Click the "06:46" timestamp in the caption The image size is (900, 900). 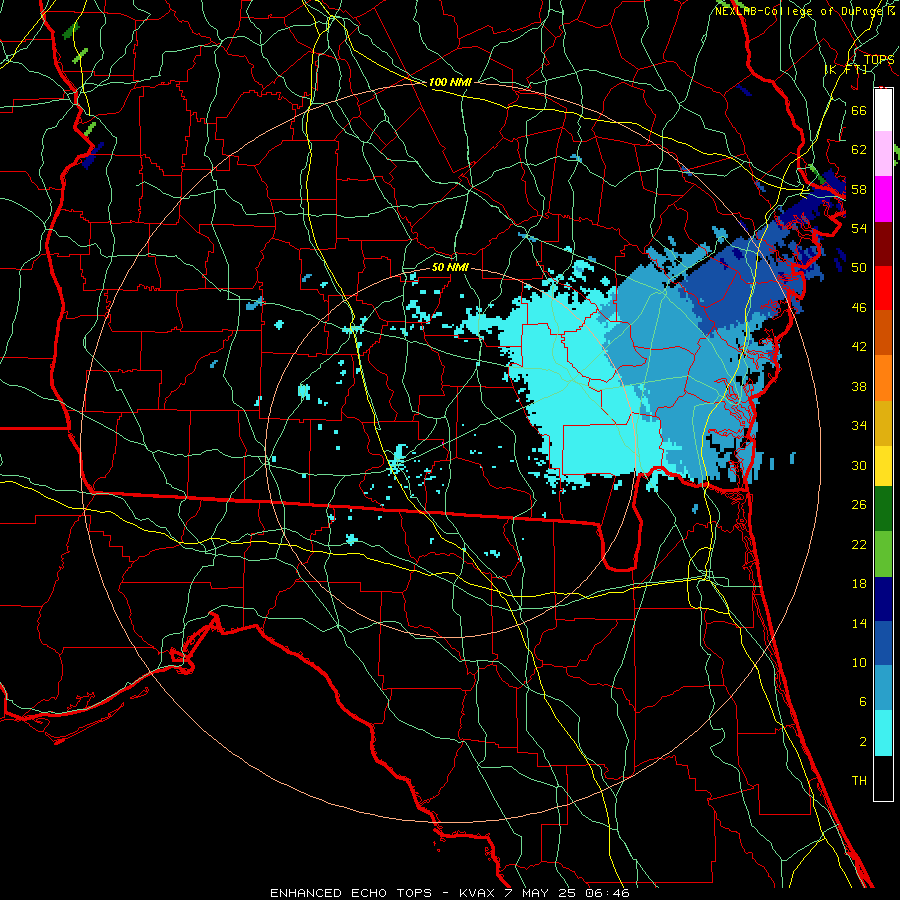coord(608,893)
